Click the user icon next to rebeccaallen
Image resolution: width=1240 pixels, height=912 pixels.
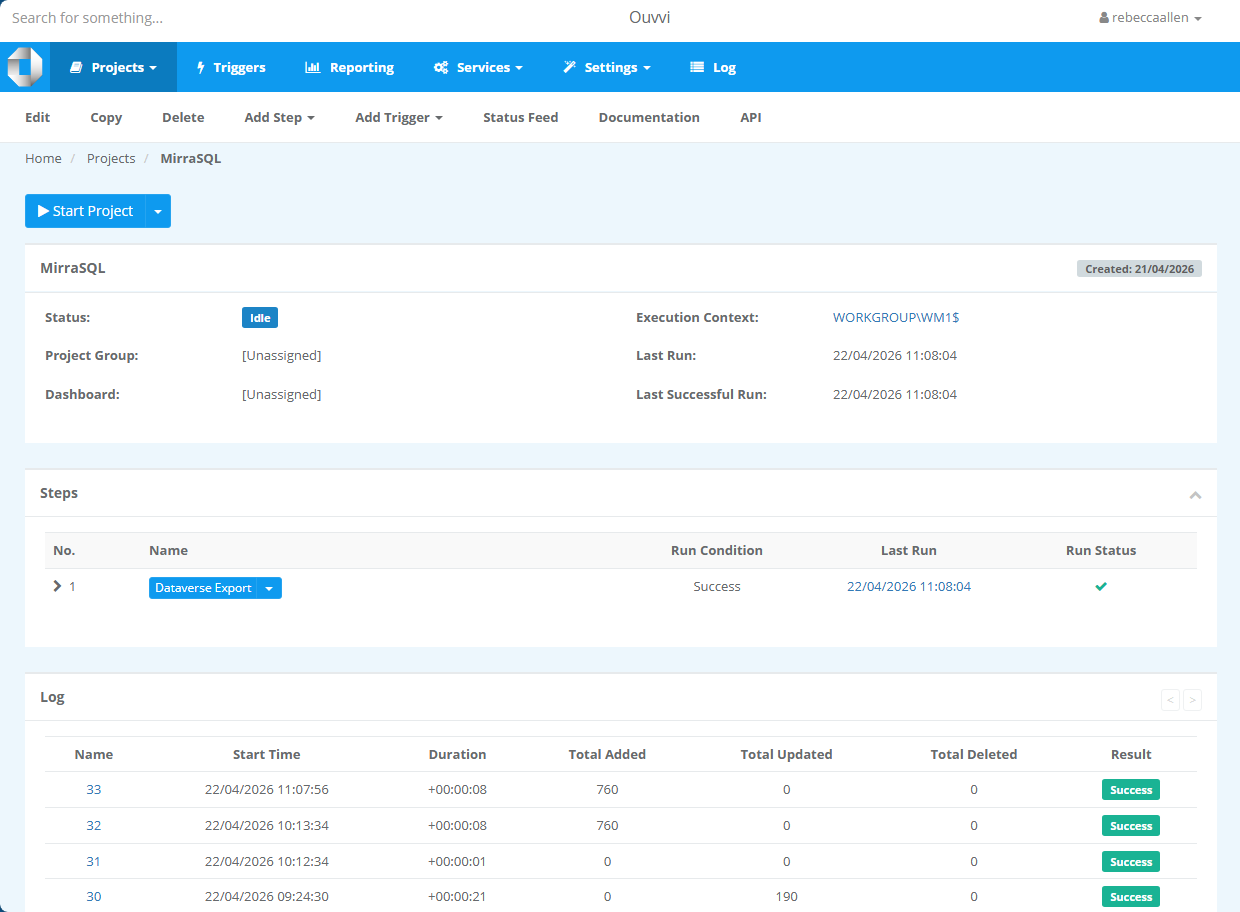tap(1104, 17)
